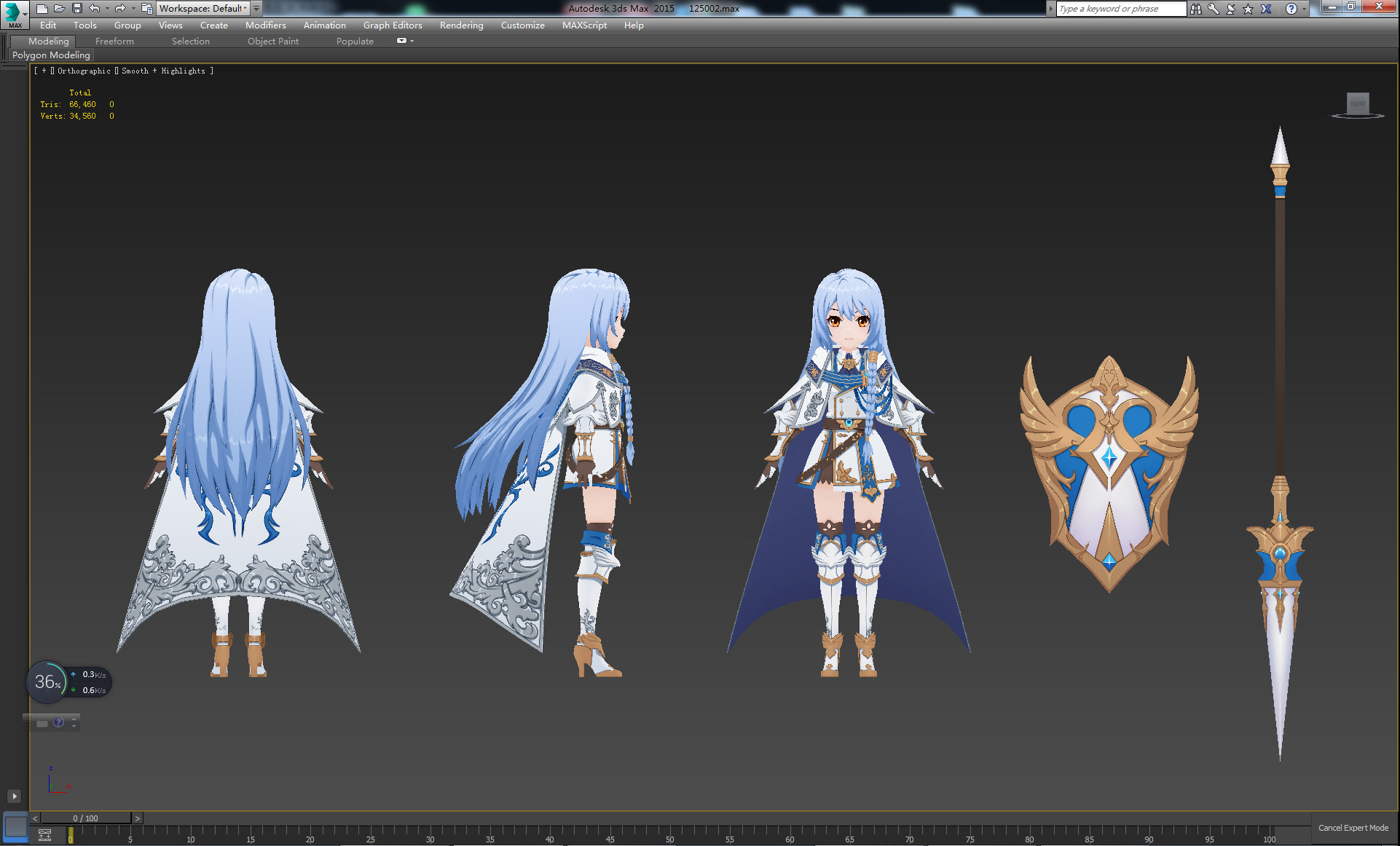Open Subscription Center key icon
This screenshot has height=846, width=1400.
(x=1214, y=9)
